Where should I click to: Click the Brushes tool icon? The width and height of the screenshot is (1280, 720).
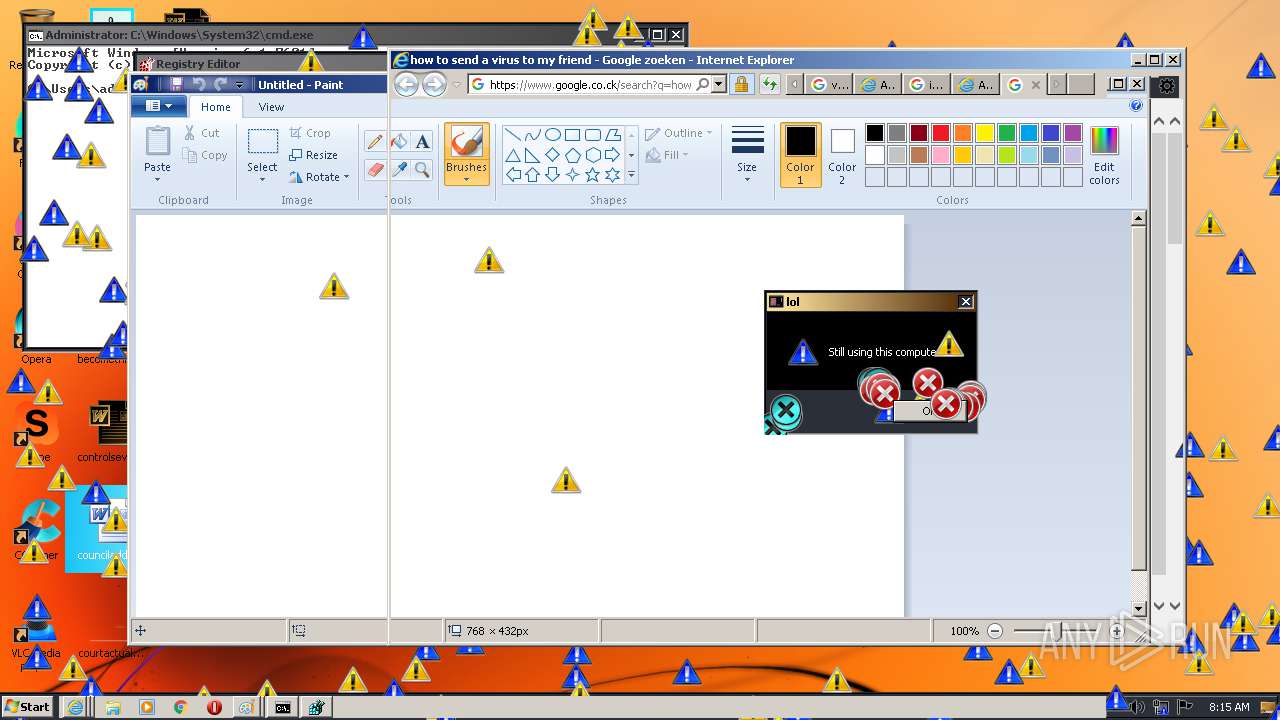click(466, 142)
